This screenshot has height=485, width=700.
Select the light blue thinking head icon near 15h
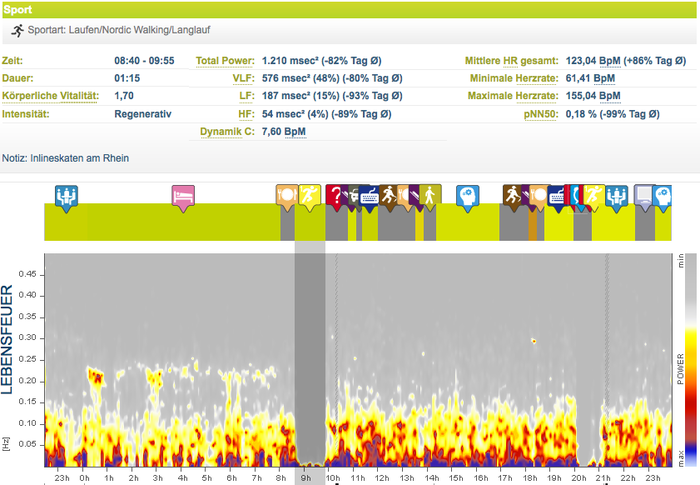click(467, 194)
